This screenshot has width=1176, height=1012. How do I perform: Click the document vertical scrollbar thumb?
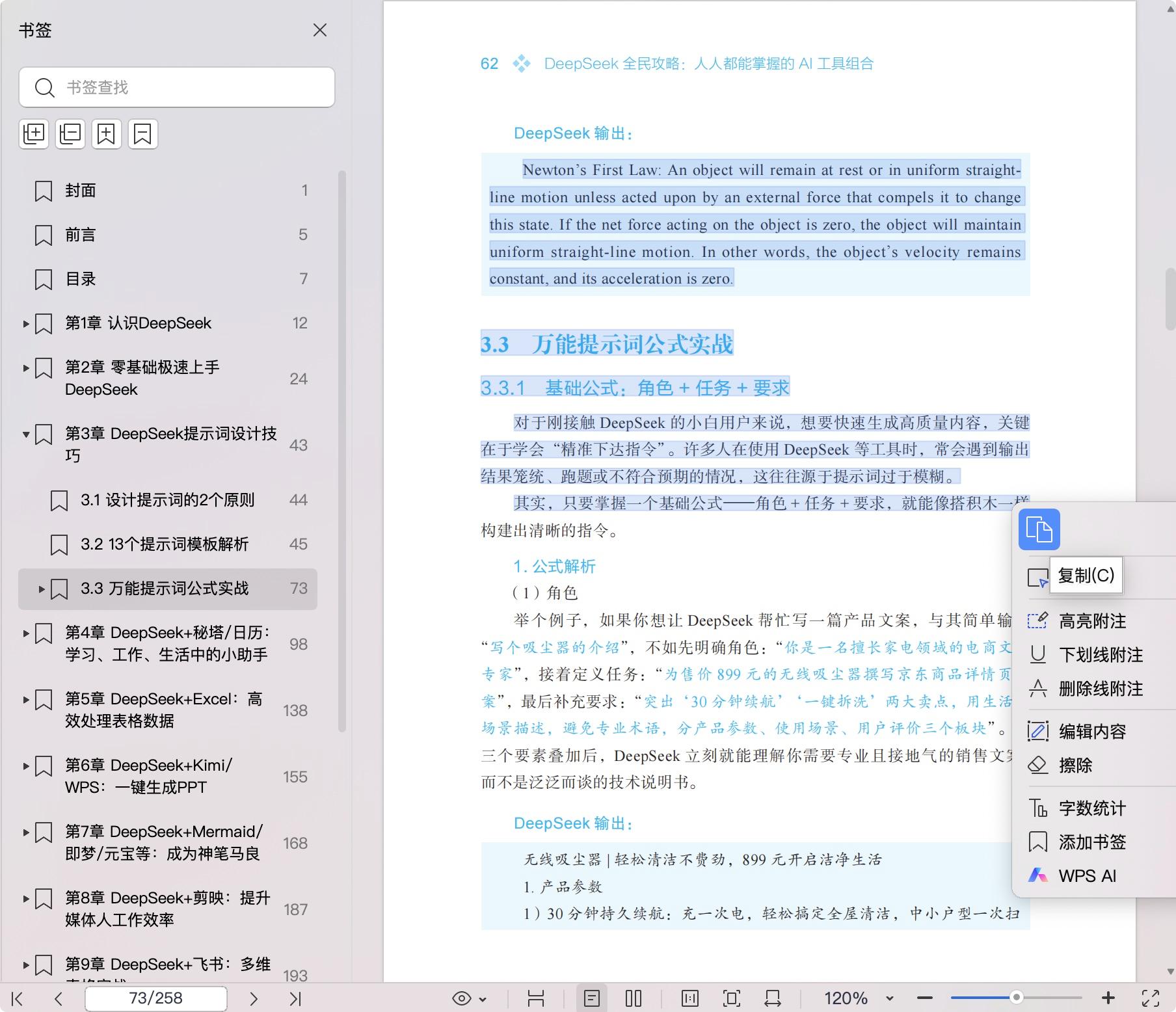pyautogui.click(x=1169, y=299)
